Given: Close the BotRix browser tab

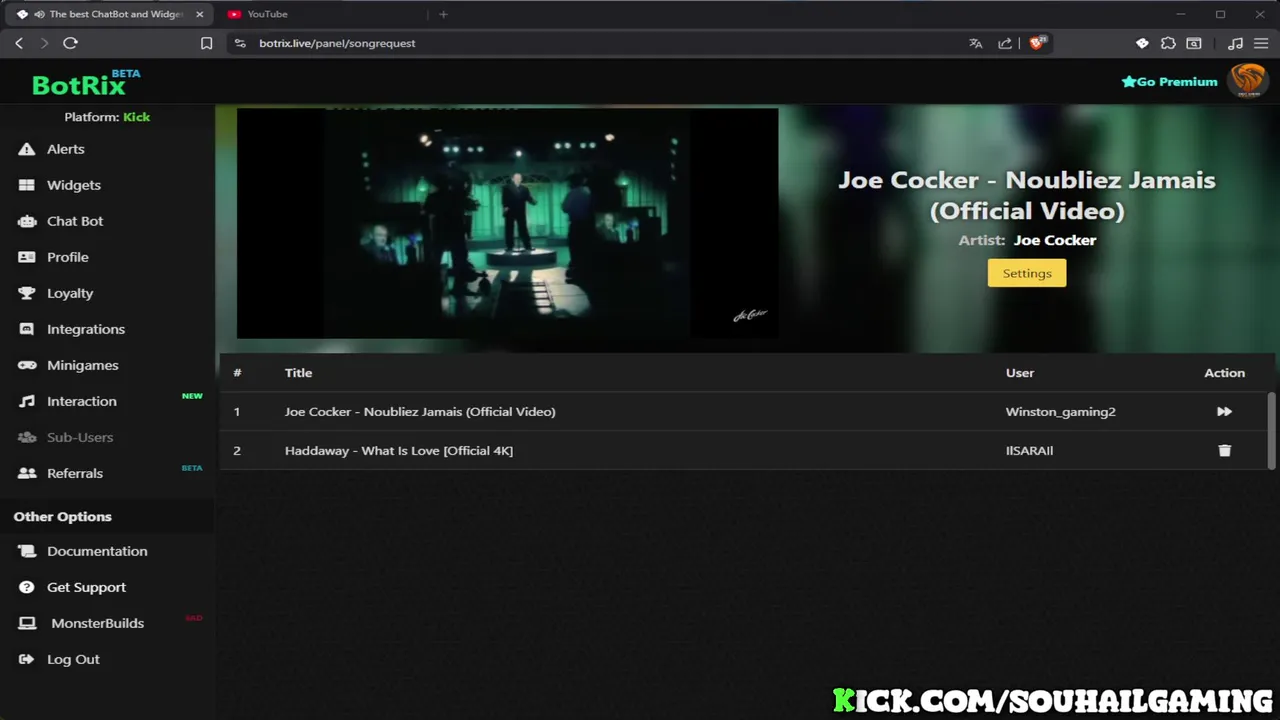Looking at the screenshot, I should click(199, 14).
